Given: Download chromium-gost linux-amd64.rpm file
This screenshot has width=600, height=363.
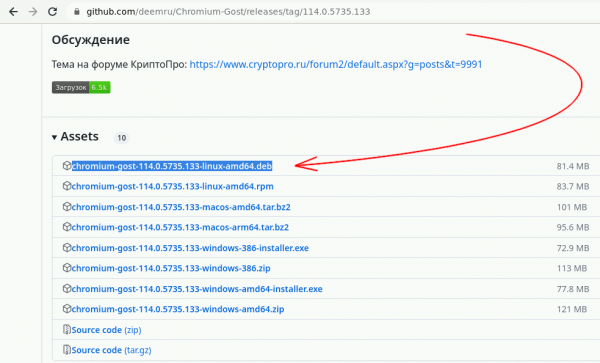Looking at the screenshot, I should pyautogui.click(x=173, y=186).
